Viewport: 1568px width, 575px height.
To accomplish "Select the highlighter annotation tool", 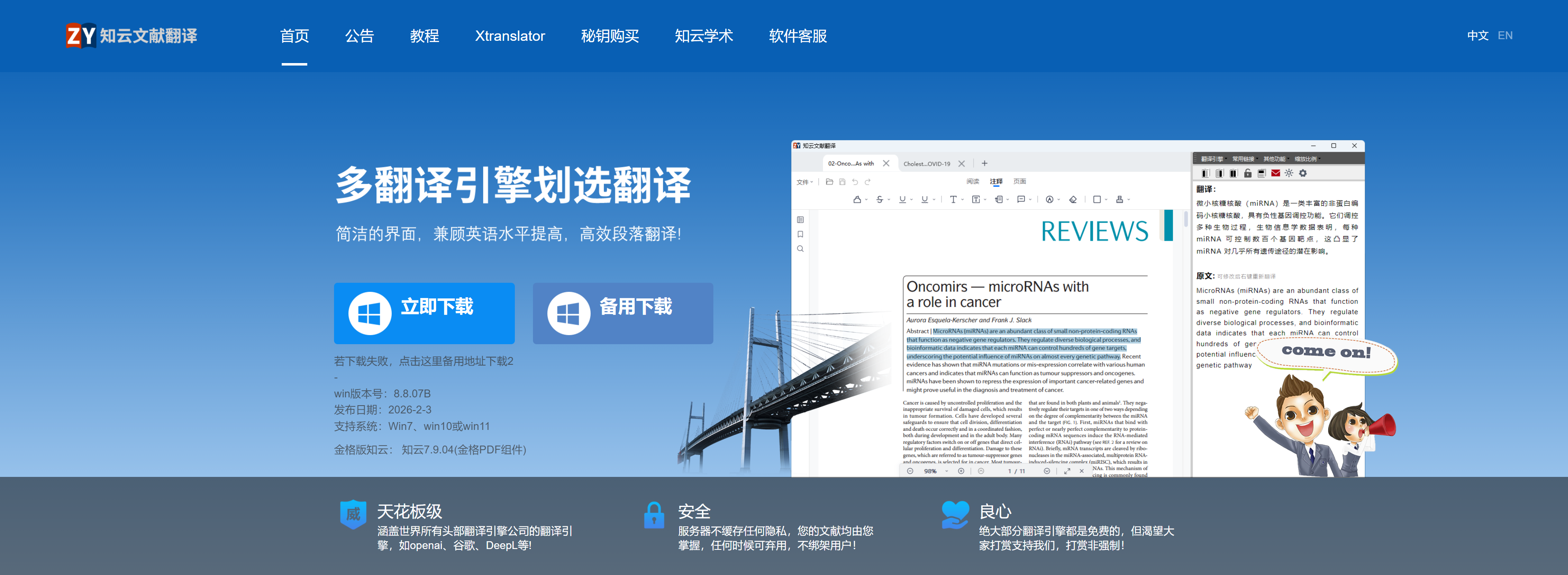I will pyautogui.click(x=857, y=200).
